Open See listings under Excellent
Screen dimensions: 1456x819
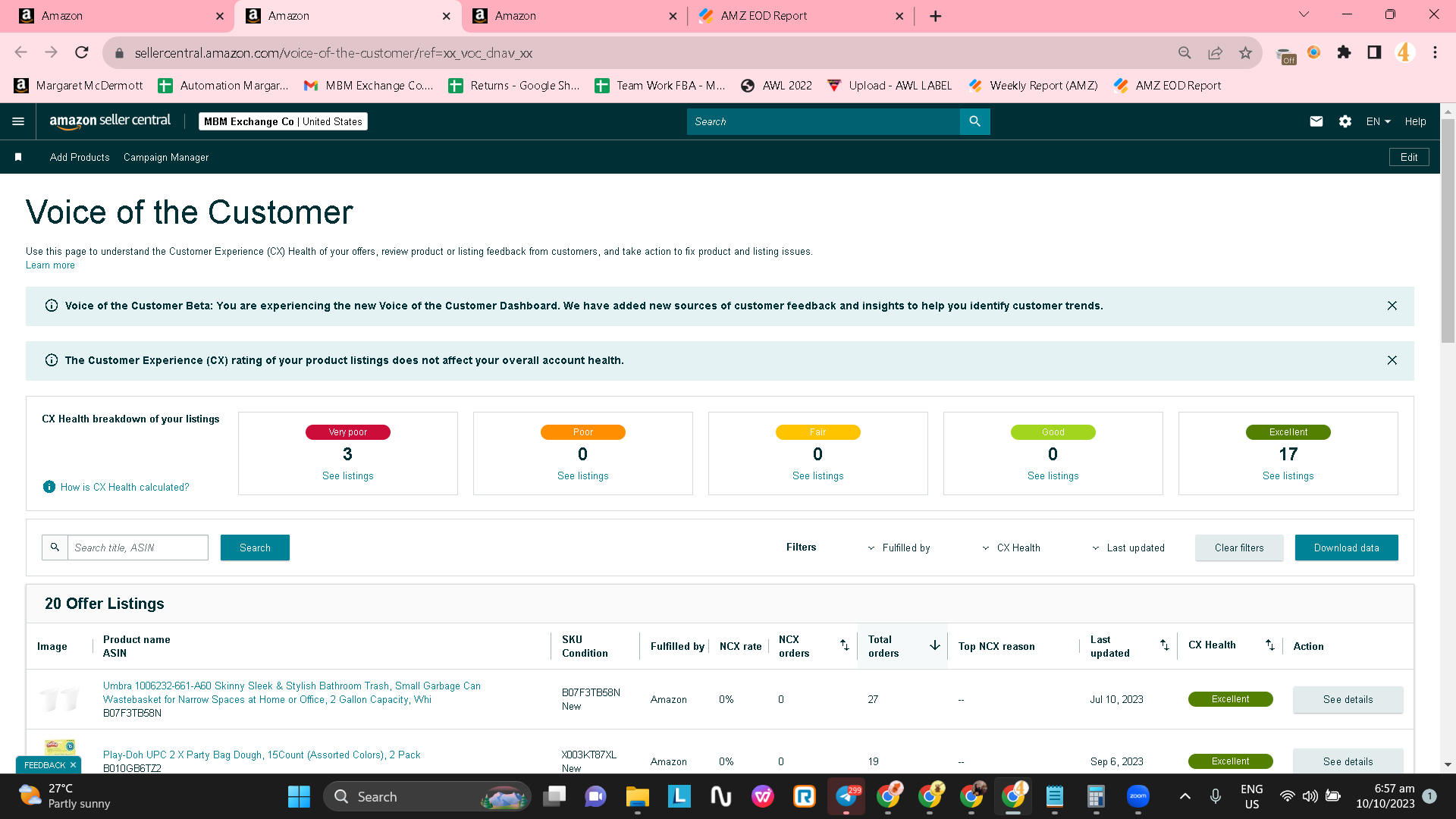pyautogui.click(x=1288, y=475)
